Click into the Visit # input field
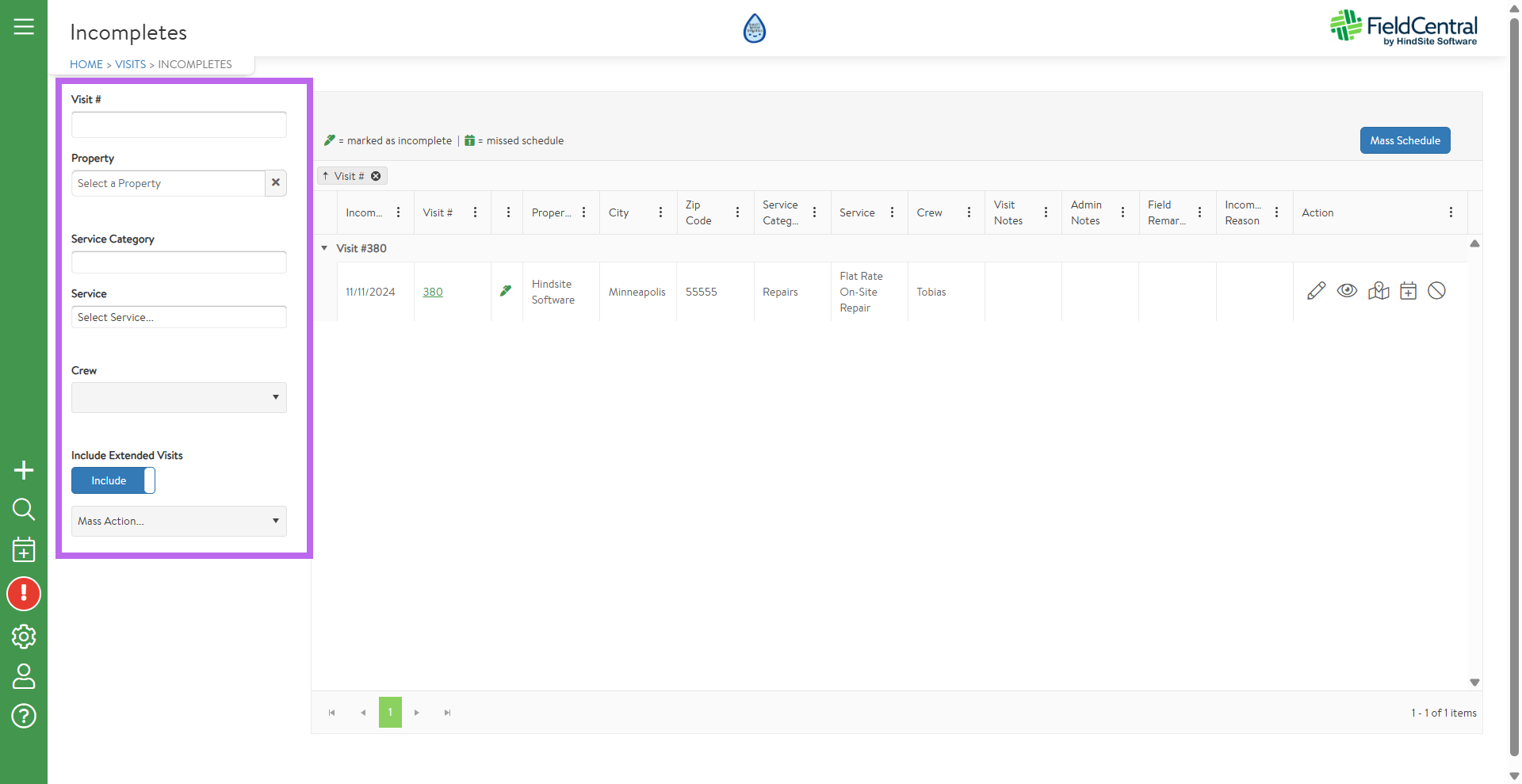The image size is (1522, 784). pos(179,124)
